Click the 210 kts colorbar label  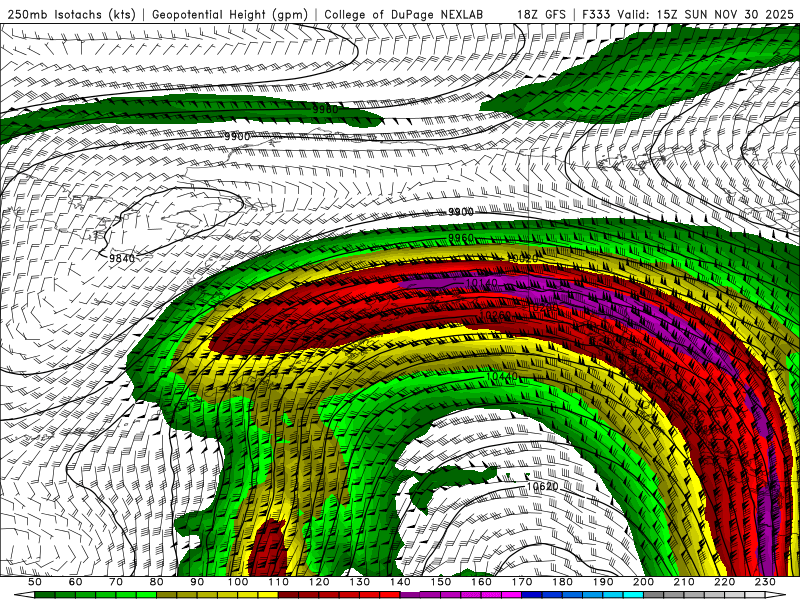point(685,582)
